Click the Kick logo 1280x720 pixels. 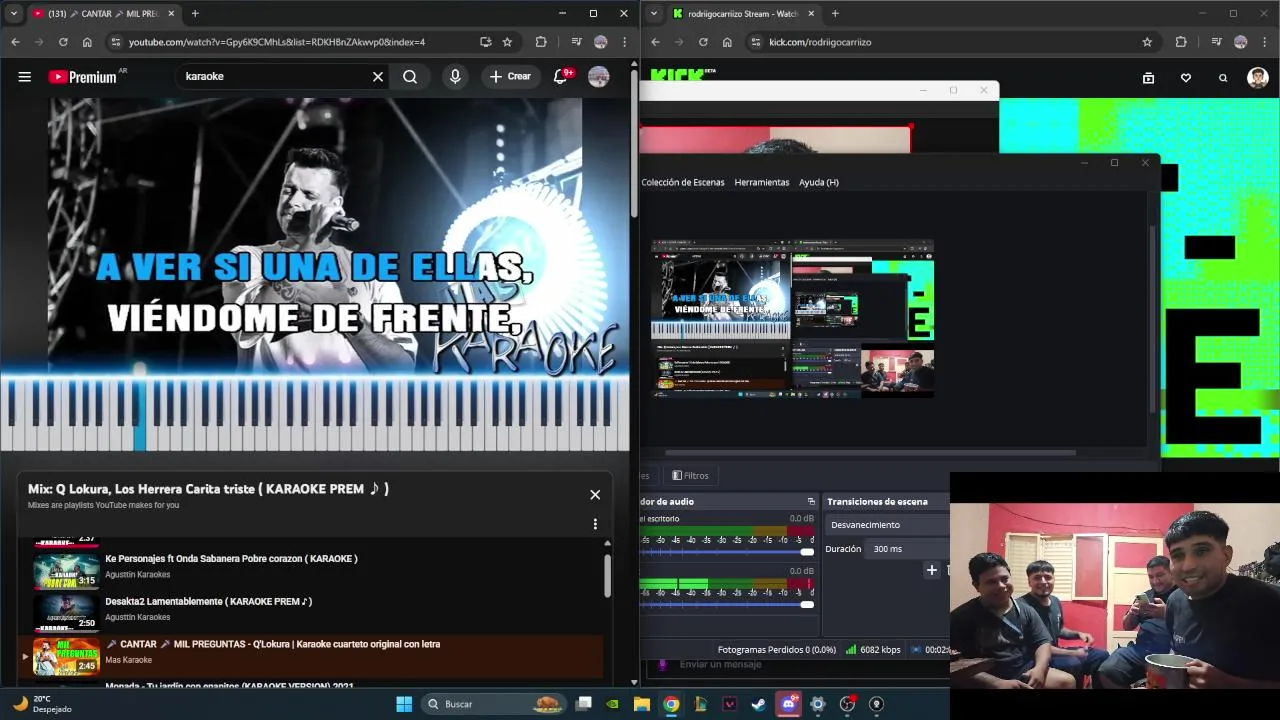(x=678, y=75)
